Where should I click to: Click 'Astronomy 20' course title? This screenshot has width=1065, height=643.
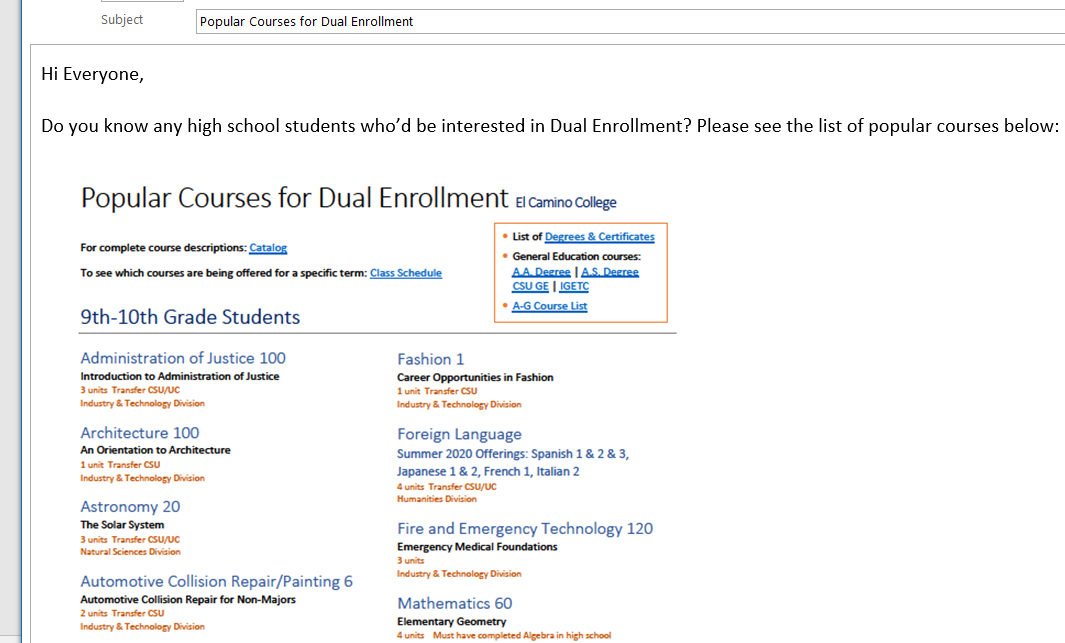point(130,507)
